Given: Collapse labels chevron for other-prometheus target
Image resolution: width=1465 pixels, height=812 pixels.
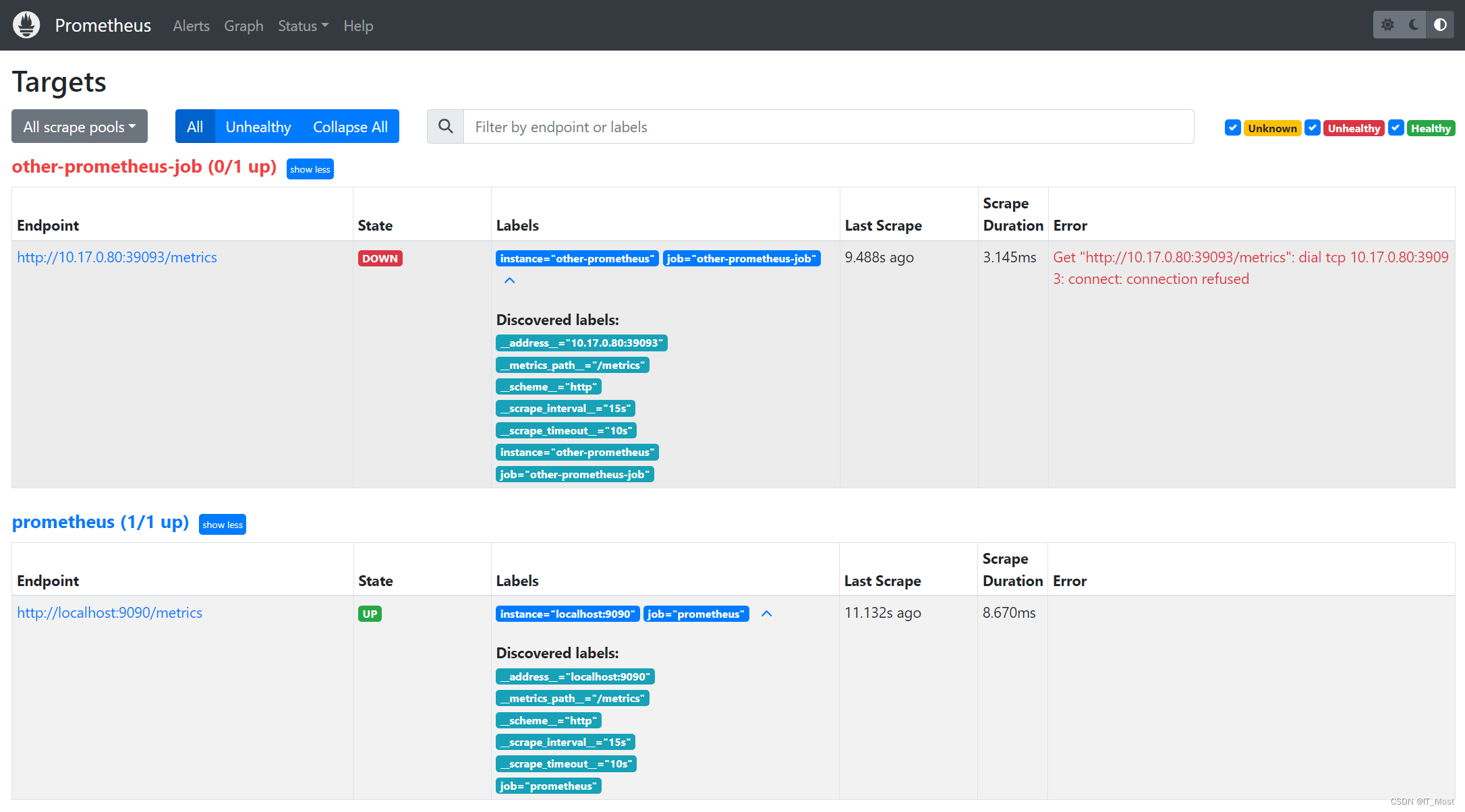Looking at the screenshot, I should click(510, 281).
